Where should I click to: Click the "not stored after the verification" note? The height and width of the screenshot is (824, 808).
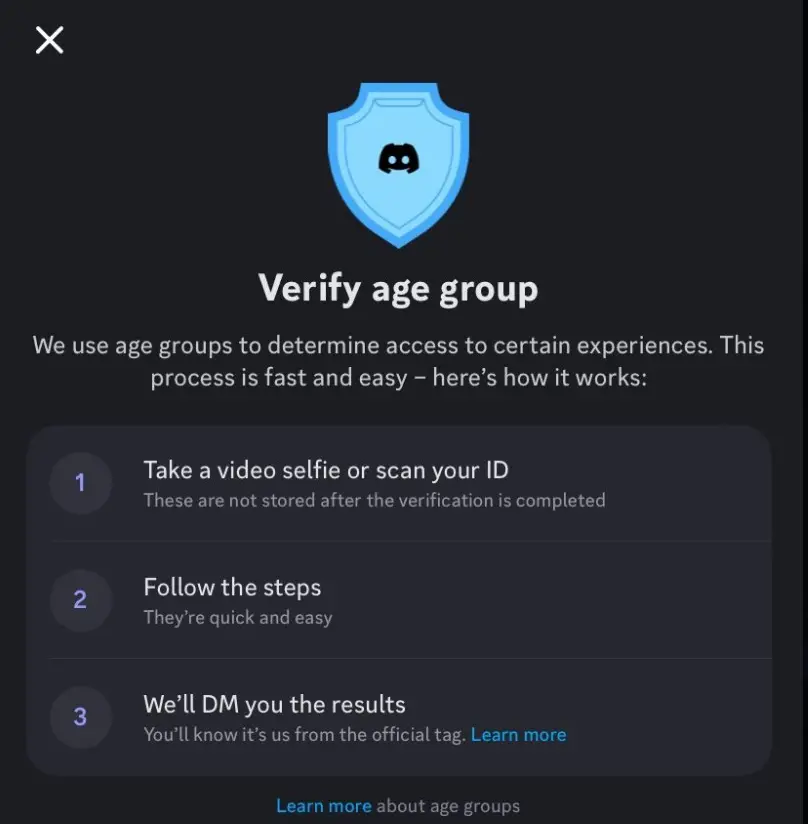(x=374, y=500)
